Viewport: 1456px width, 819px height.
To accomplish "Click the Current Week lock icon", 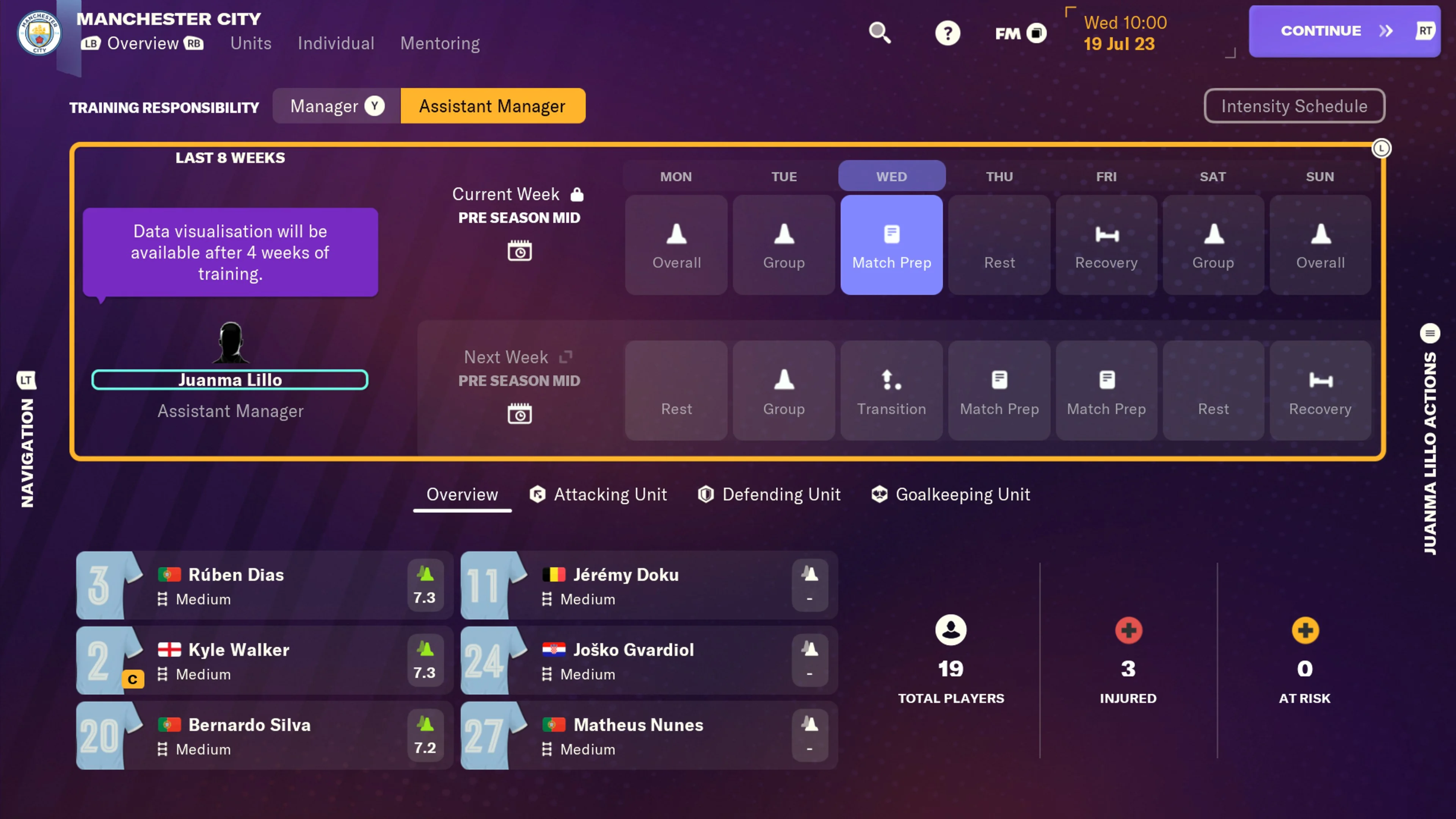I will pos(576,194).
